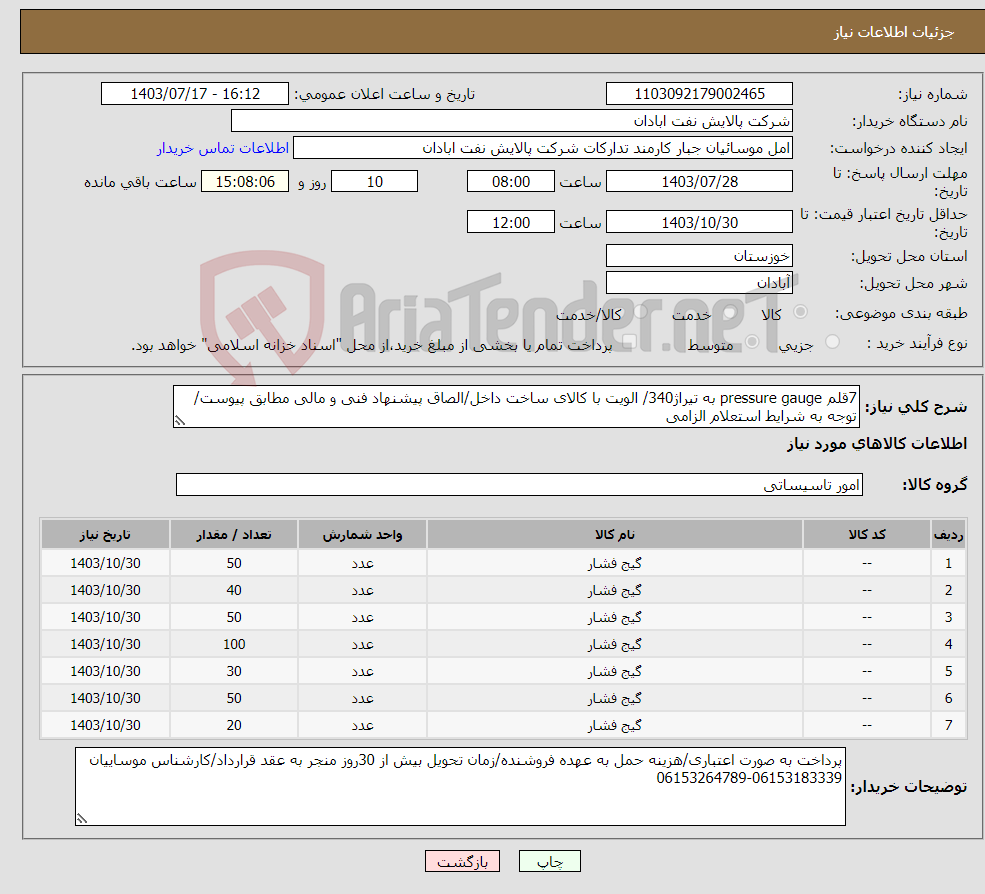Click the delivery province field خوزستان
The image size is (985, 894).
pos(699,256)
